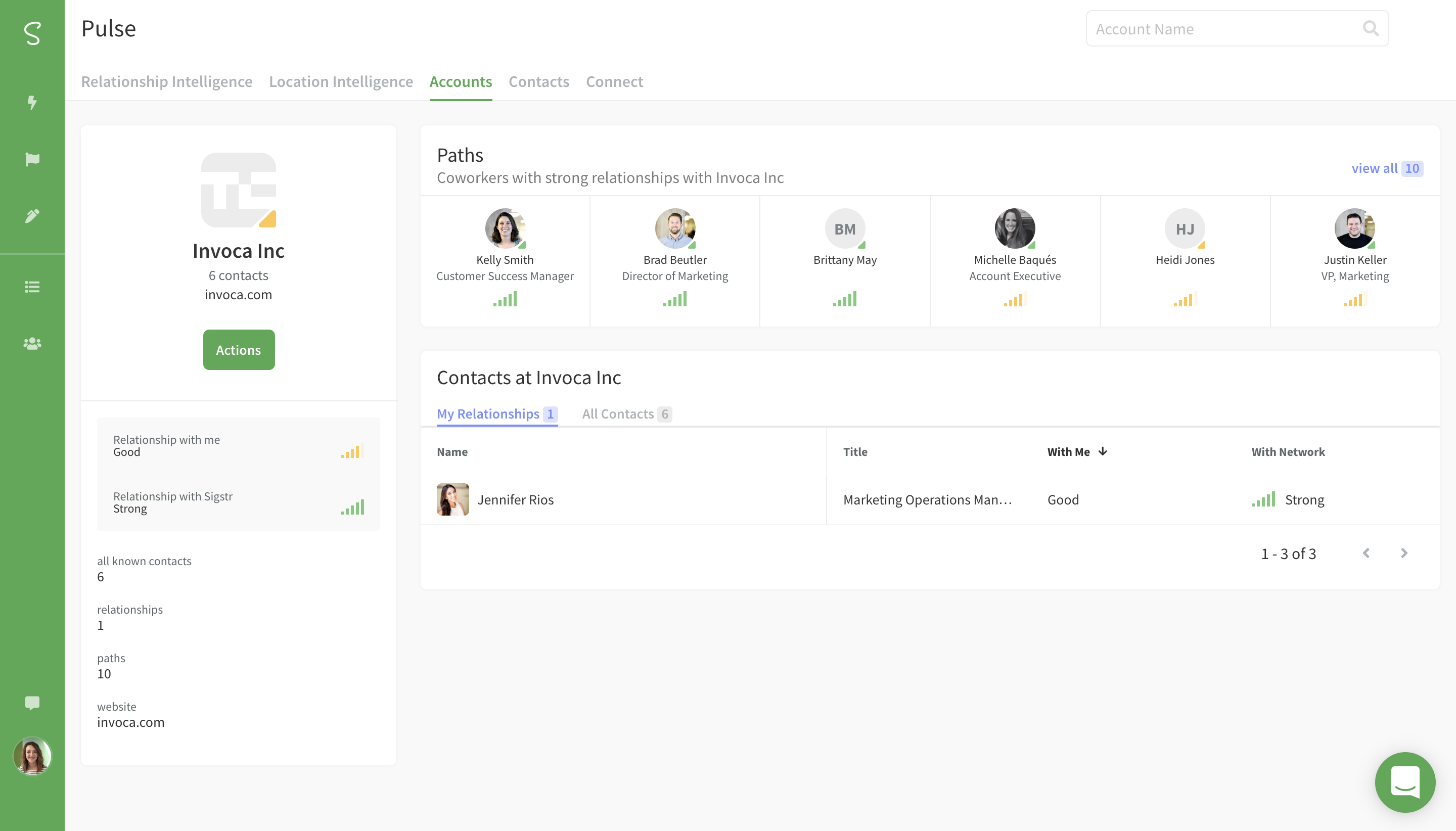Click the BM initials avatar
This screenshot has height=831, width=1456.
tap(845, 228)
